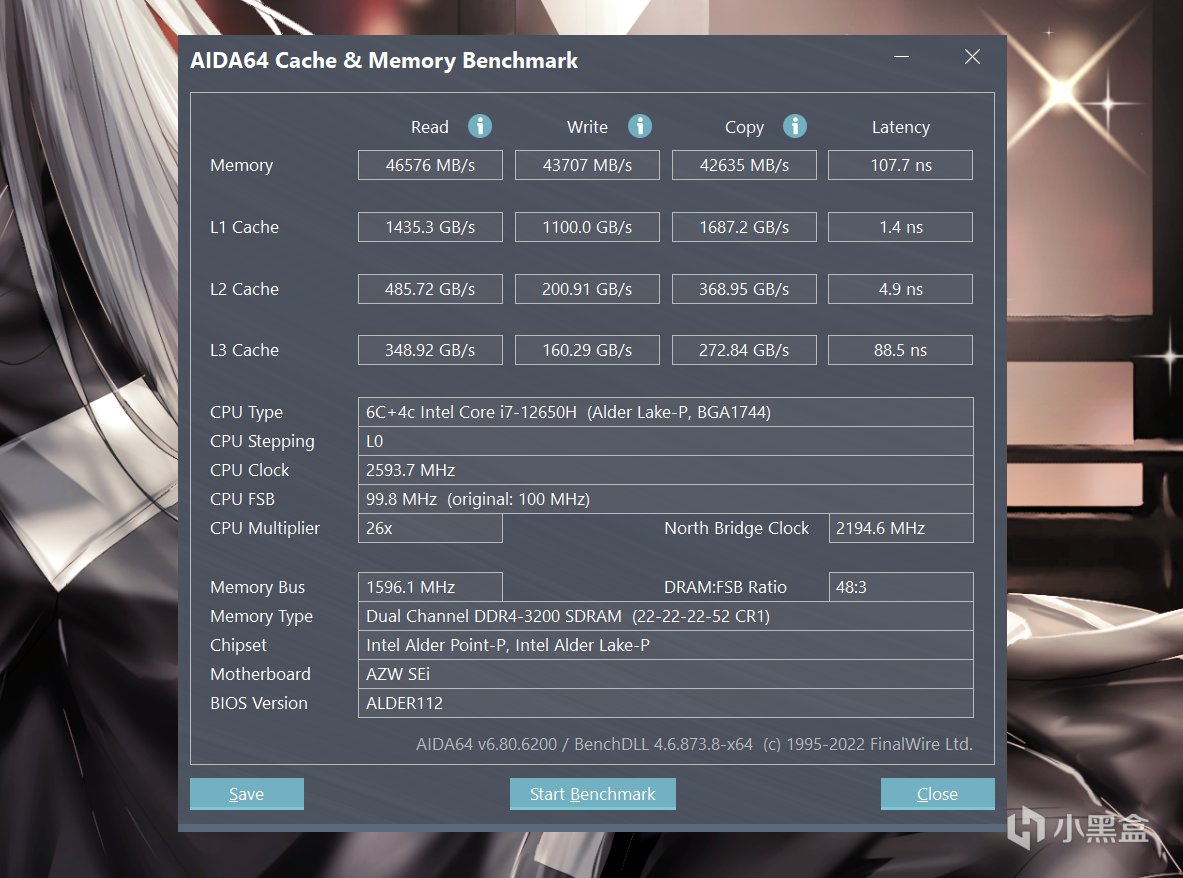The width and height of the screenshot is (1183, 878).
Task: Click DRAM:FSB Ratio 48:3 field
Action: tap(901, 587)
